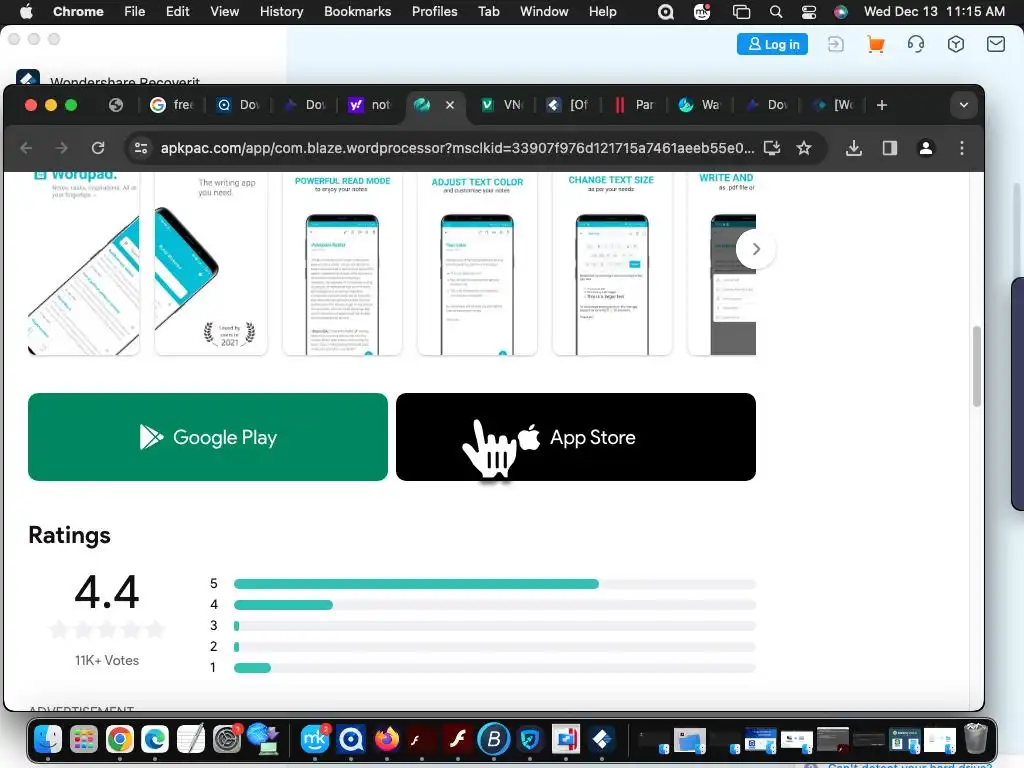The image size is (1024, 768).
Task: Click the 4-star rating bar
Action: click(x=494, y=605)
